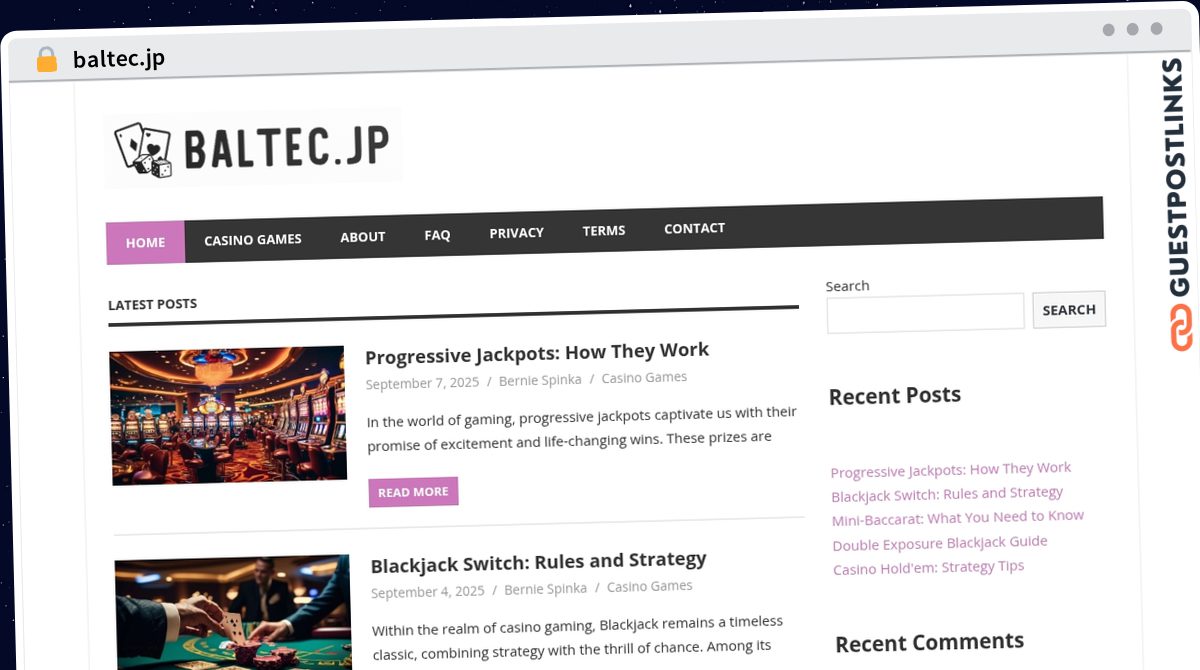Open recent post Double Exposure Blackjack Guide

[940, 543]
